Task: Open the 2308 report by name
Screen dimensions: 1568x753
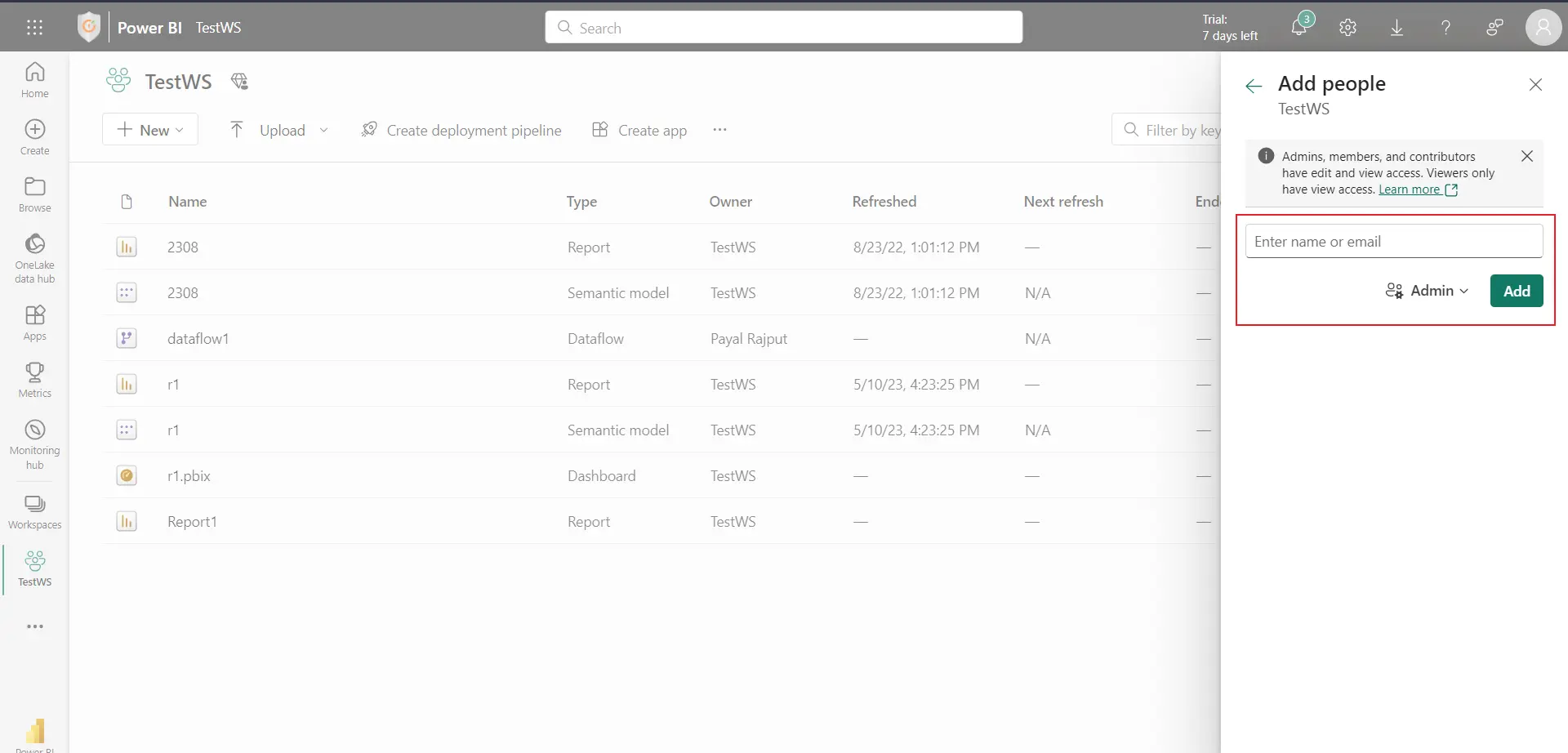Action: click(x=183, y=247)
